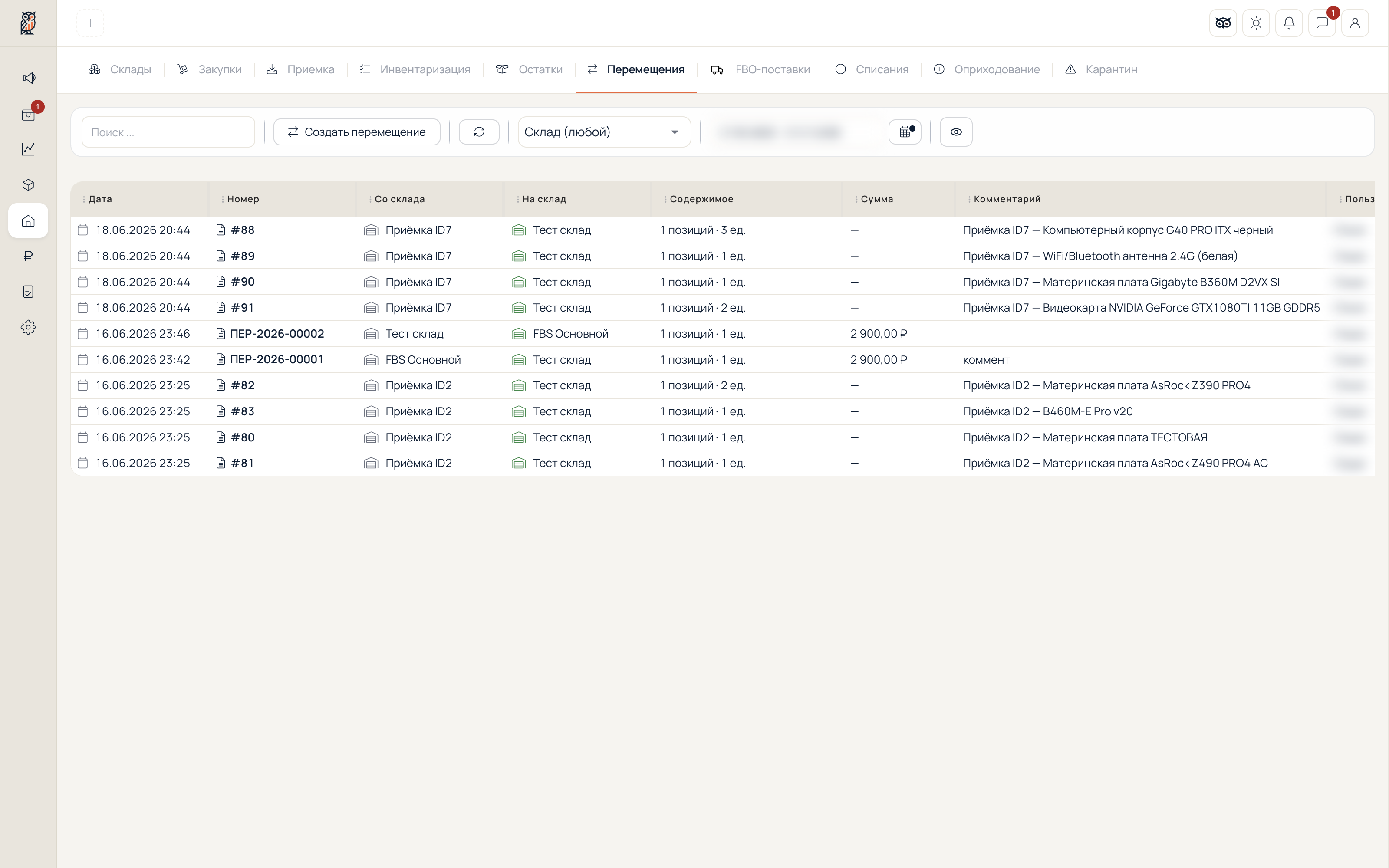Click the Приёмка ID2 source in #81 row
1389x868 pixels.
point(418,463)
